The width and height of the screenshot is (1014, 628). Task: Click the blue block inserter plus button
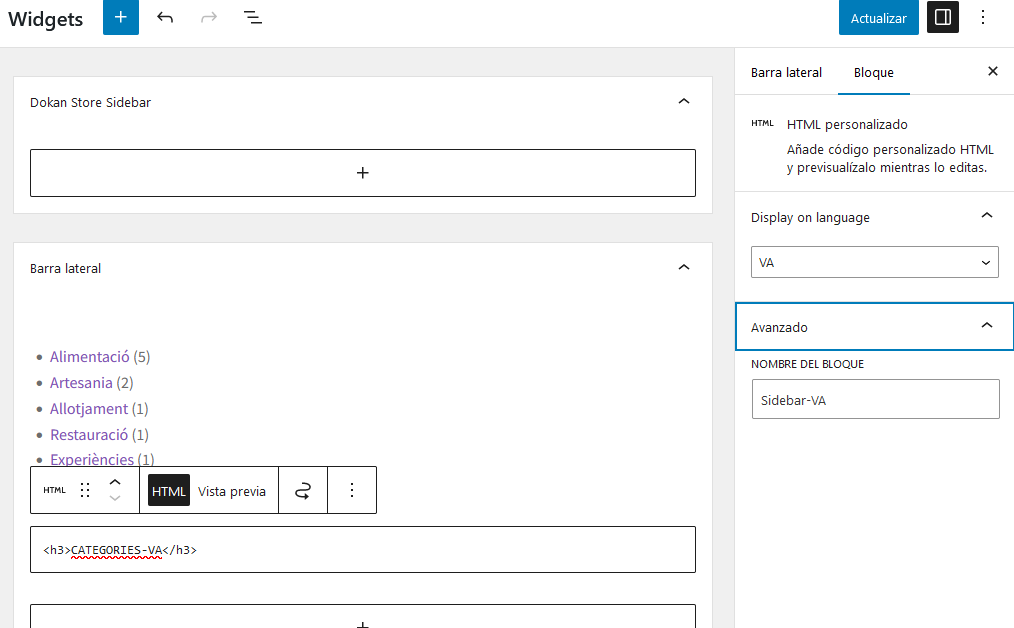click(x=121, y=18)
